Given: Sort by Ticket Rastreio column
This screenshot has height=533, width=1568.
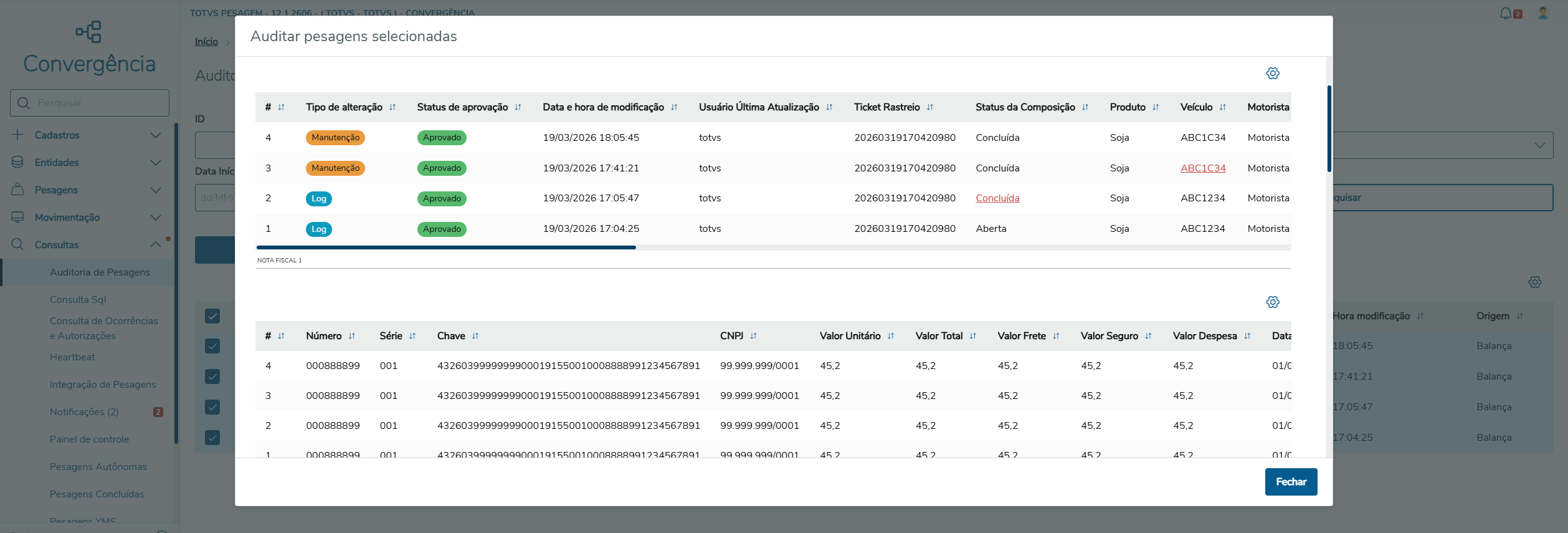Looking at the screenshot, I should coord(929,107).
